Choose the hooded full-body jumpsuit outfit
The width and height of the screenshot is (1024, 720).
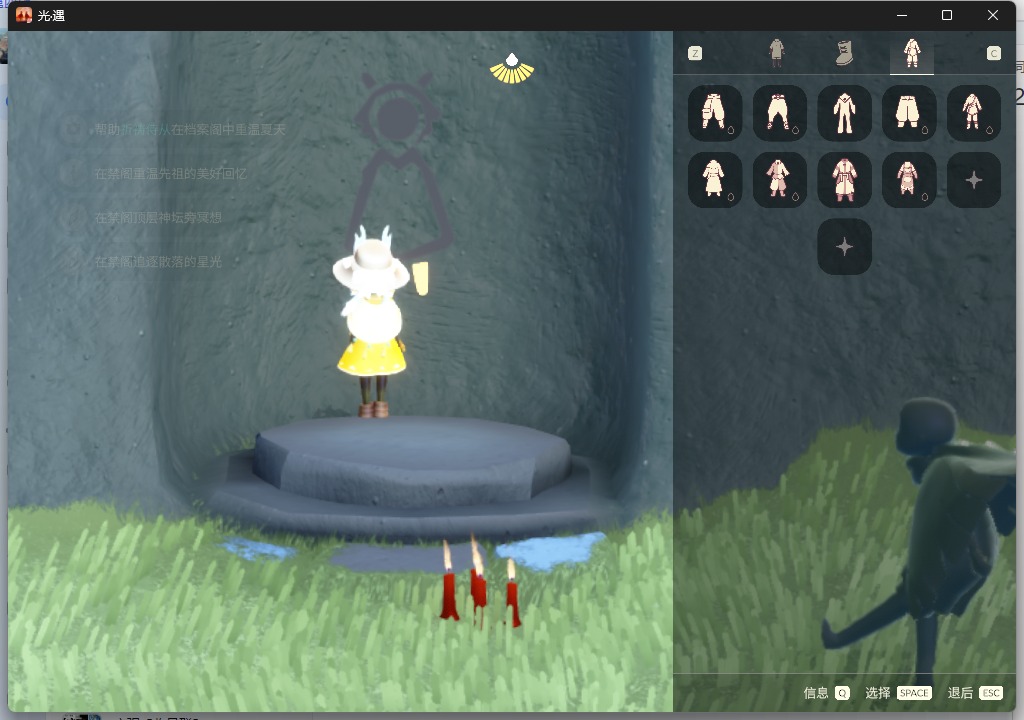[x=844, y=112]
